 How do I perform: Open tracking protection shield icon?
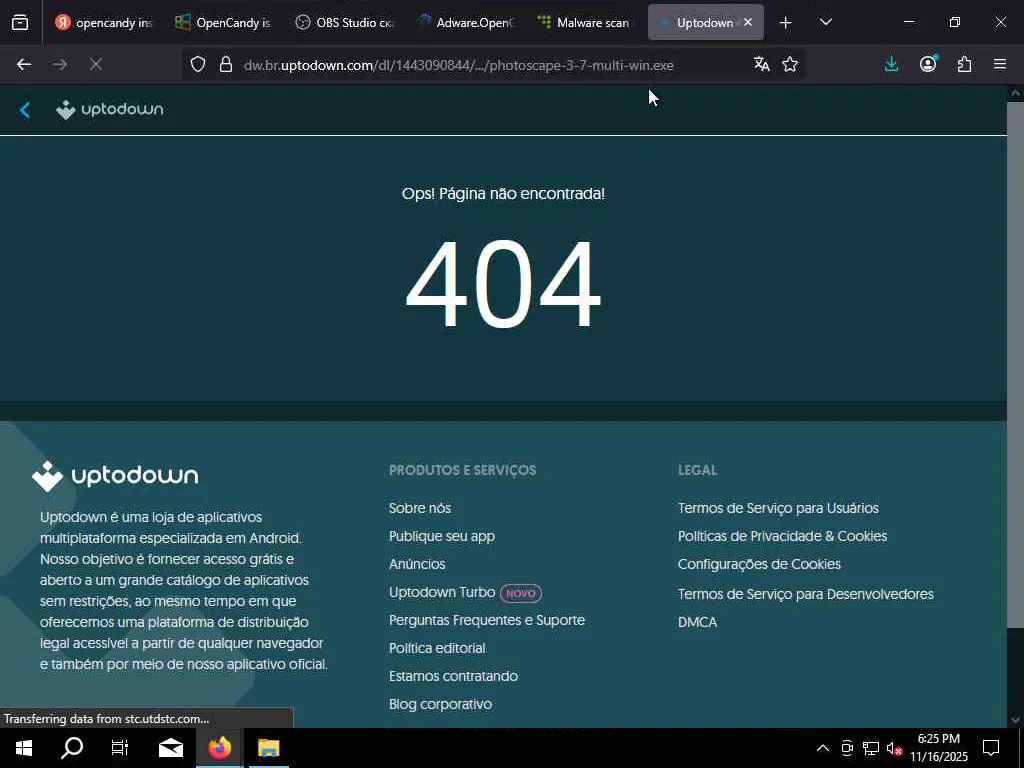[198, 65]
